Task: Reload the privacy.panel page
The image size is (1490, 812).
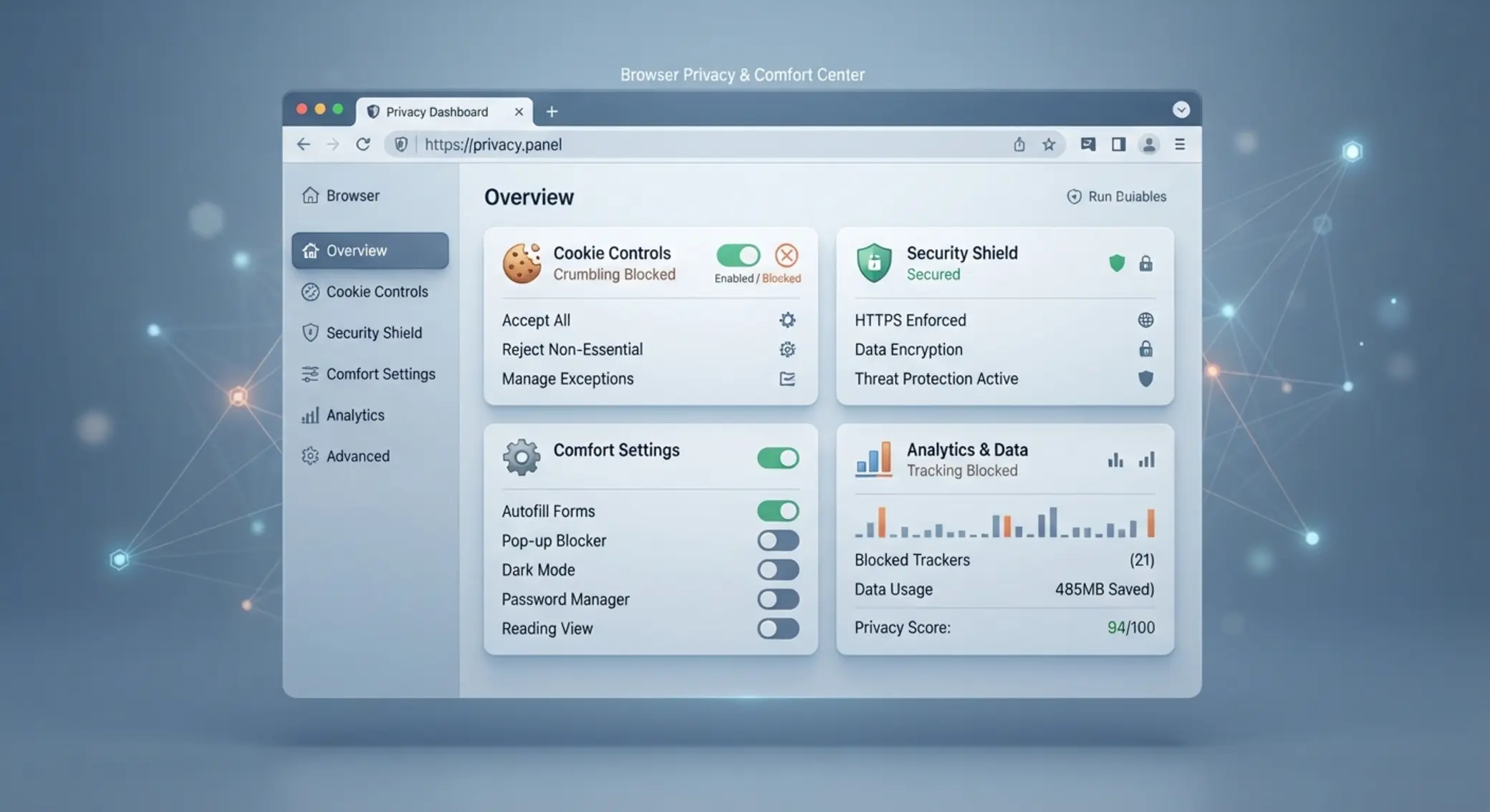Action: 363,145
